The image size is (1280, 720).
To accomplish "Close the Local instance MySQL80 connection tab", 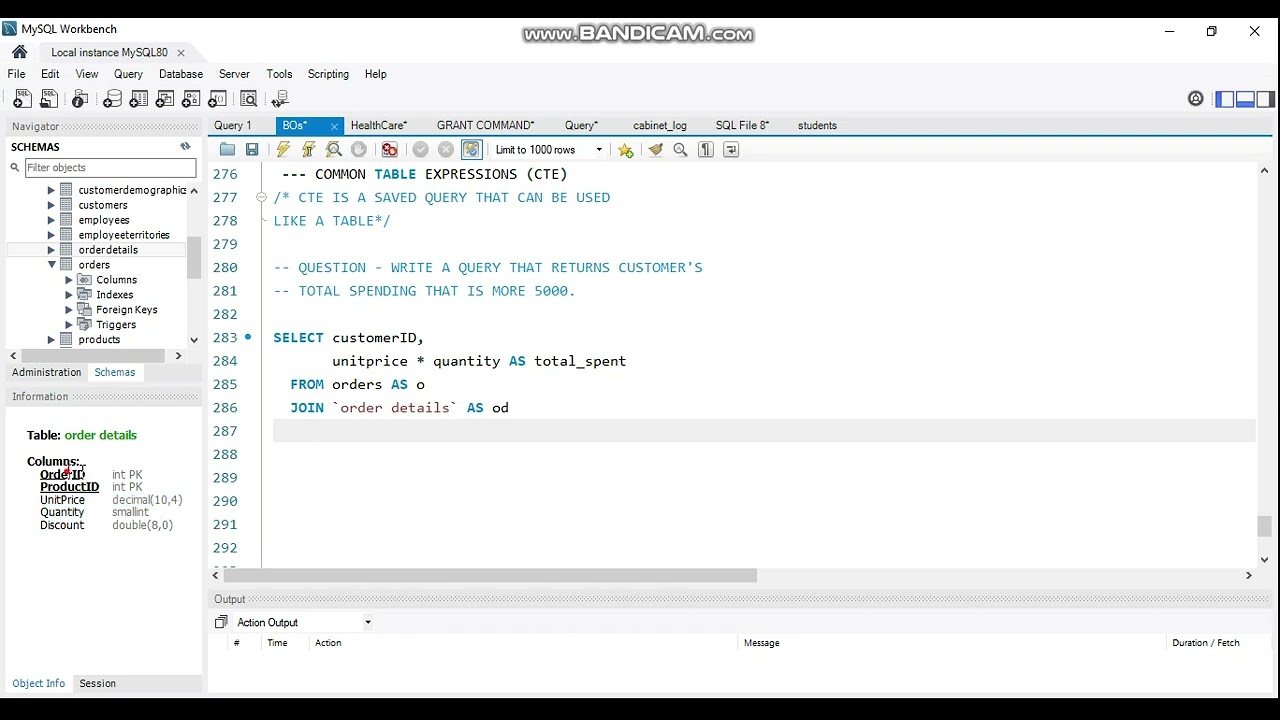I will pyautogui.click(x=181, y=53).
